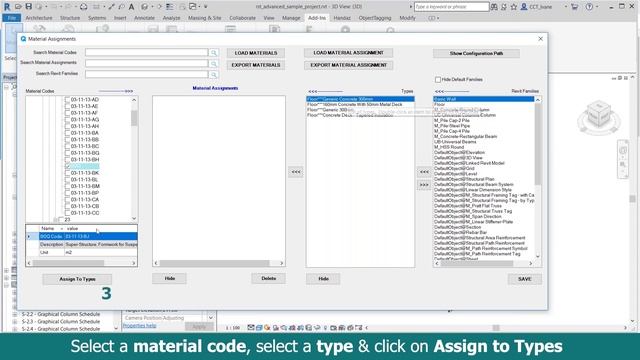Open the help question mark icon

coord(589,7)
